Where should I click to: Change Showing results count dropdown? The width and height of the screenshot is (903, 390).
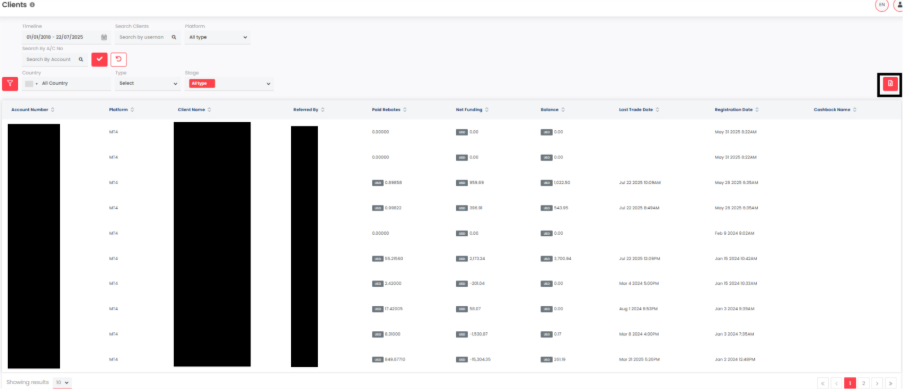point(62,382)
